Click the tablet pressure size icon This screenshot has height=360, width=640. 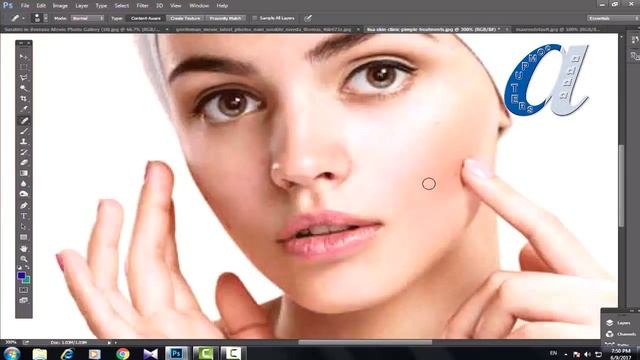[308, 18]
